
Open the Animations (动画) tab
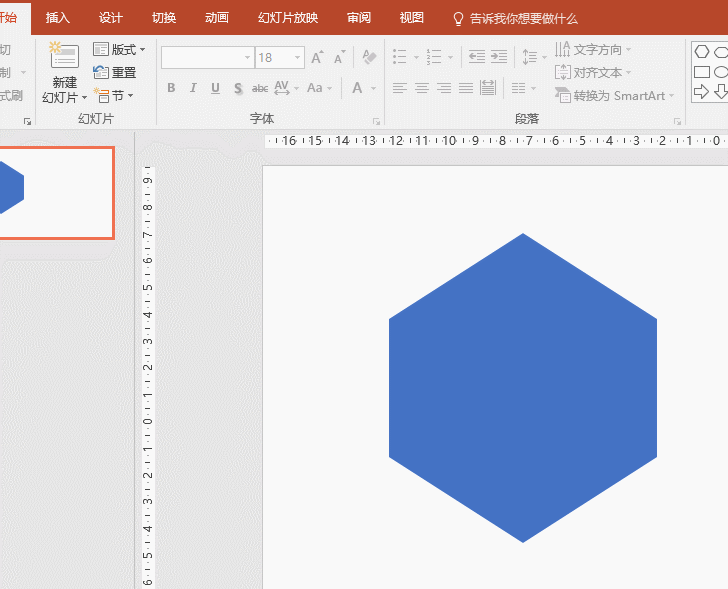[x=216, y=18]
